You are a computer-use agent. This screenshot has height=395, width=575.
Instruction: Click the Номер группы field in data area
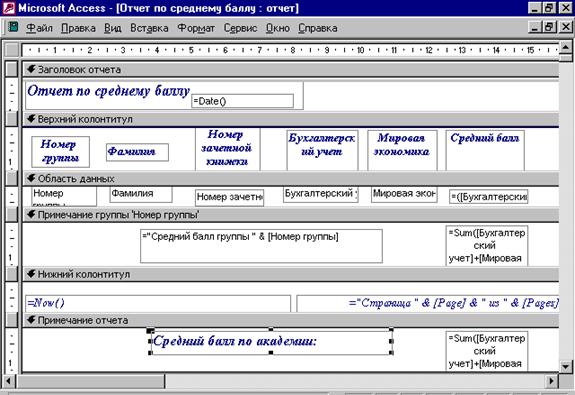point(64,196)
